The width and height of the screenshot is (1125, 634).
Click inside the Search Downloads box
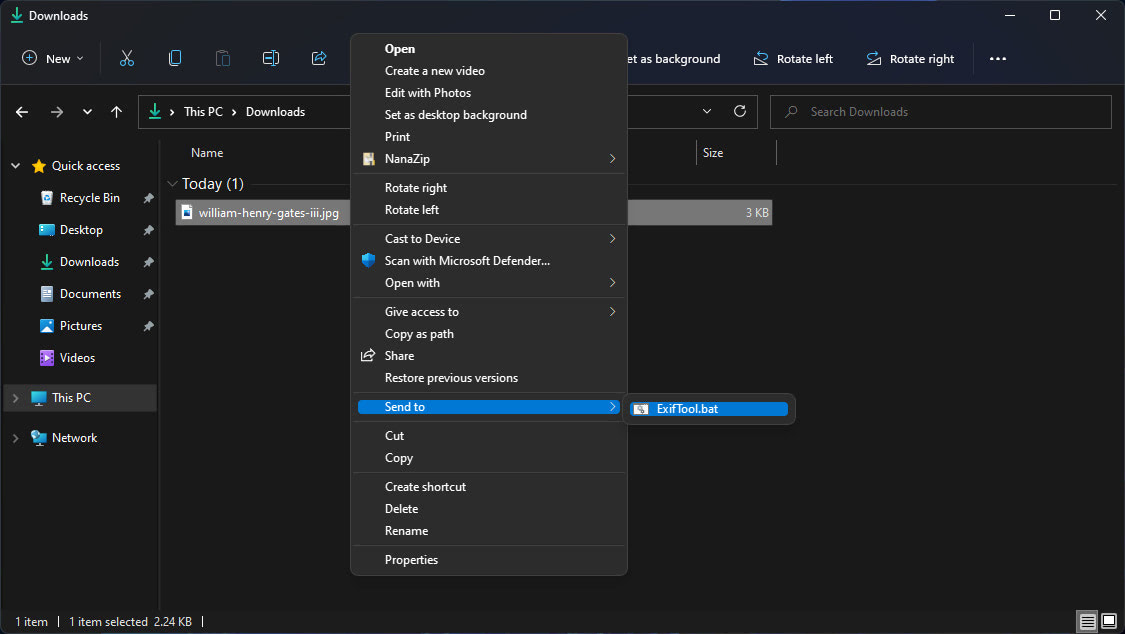coord(940,111)
